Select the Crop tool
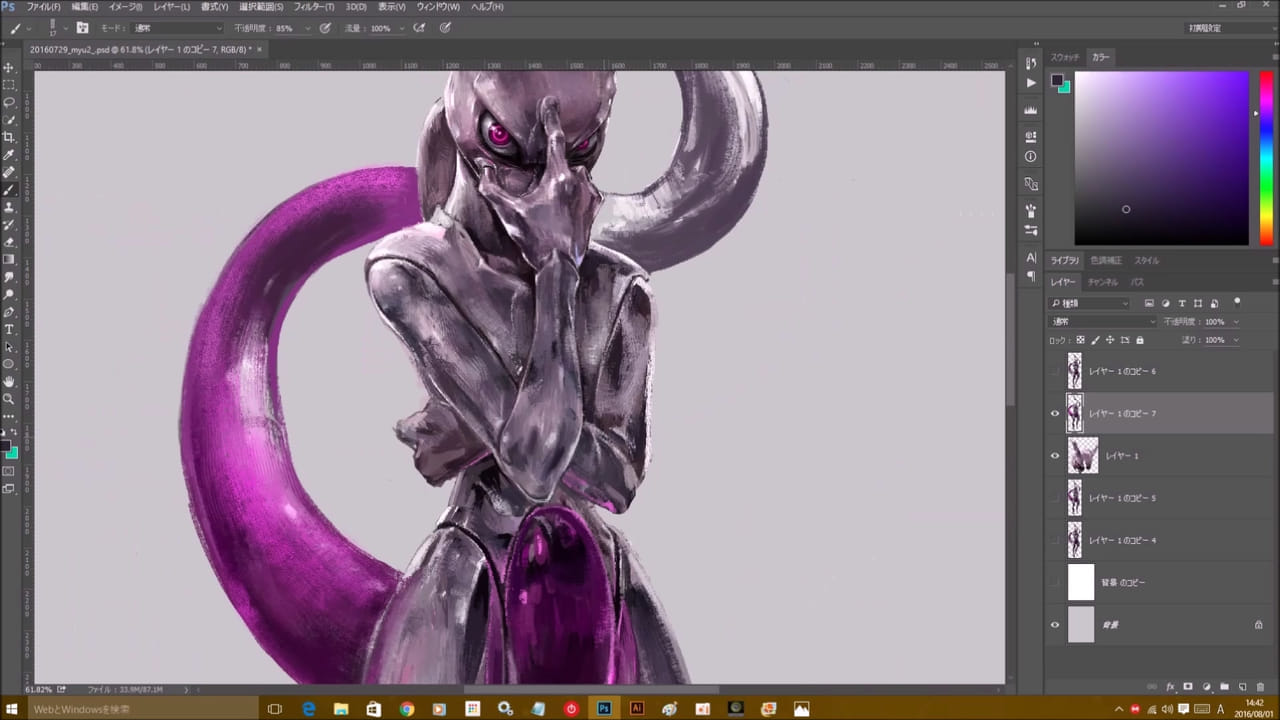 click(x=9, y=137)
